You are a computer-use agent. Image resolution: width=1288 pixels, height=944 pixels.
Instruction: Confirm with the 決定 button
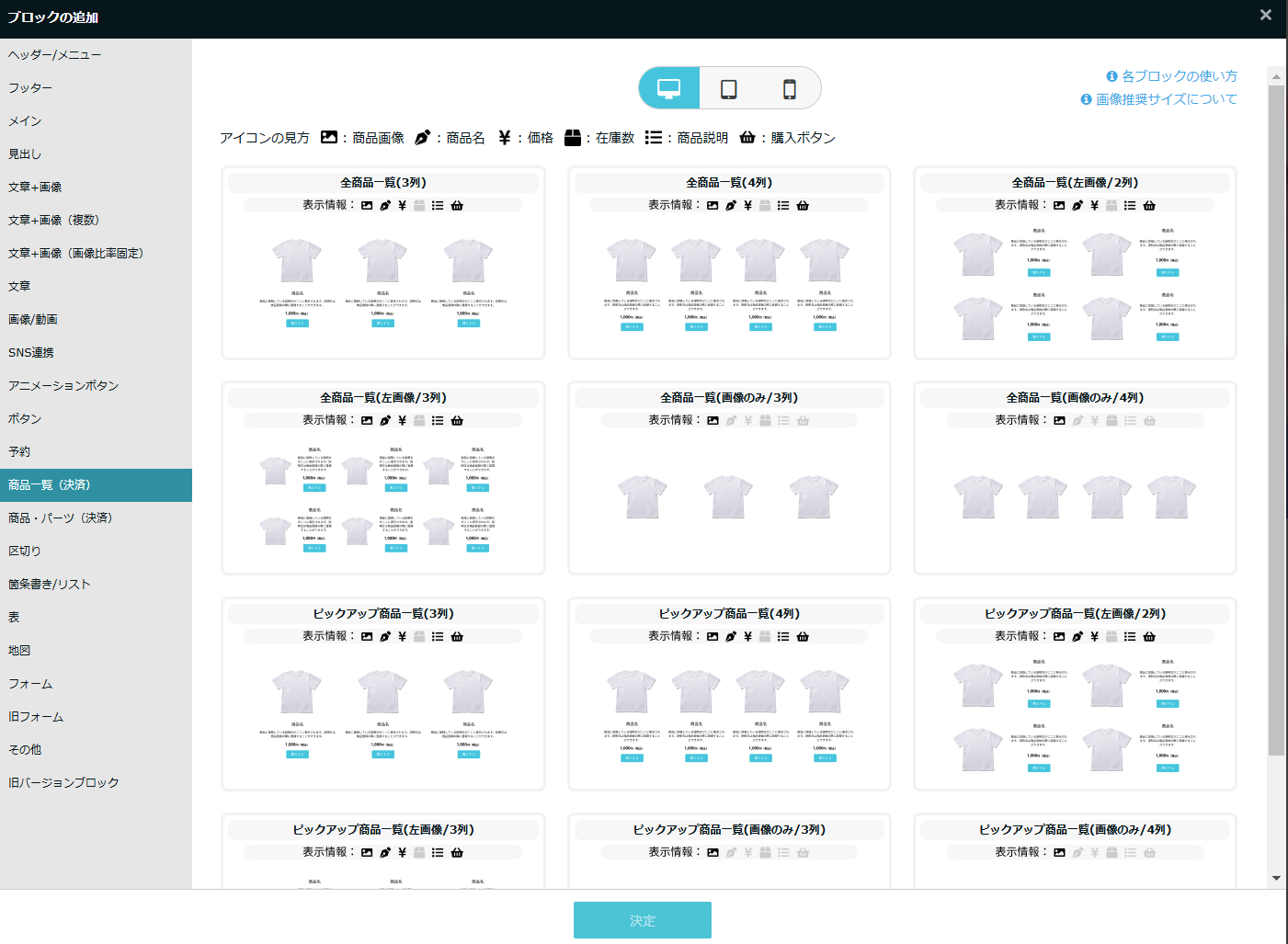[x=643, y=920]
